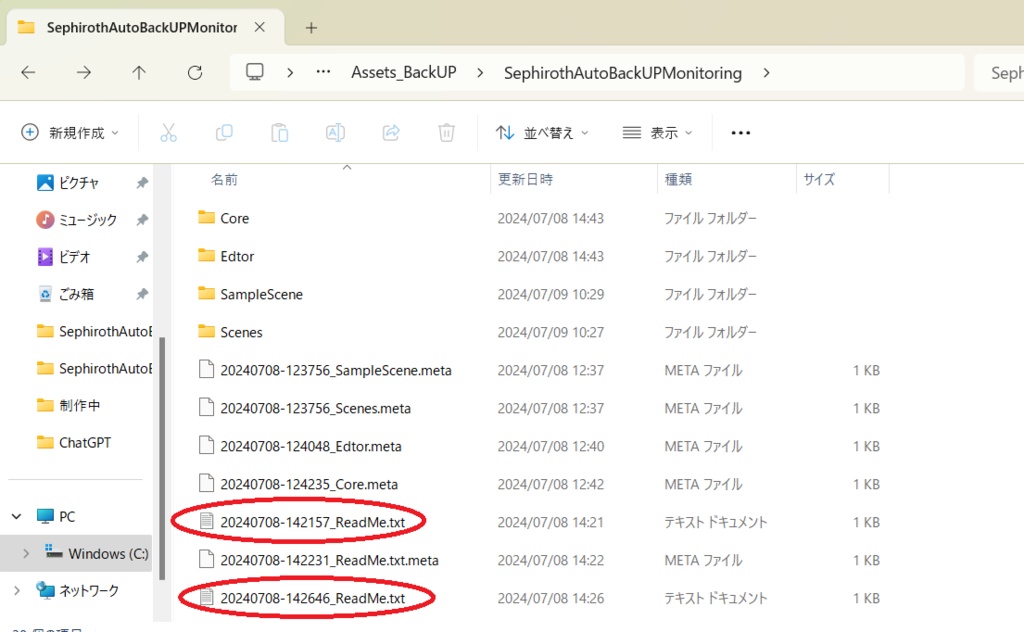Click the Rename icon in toolbar
Image resolution: width=1024 pixels, height=632 pixels.
[335, 133]
